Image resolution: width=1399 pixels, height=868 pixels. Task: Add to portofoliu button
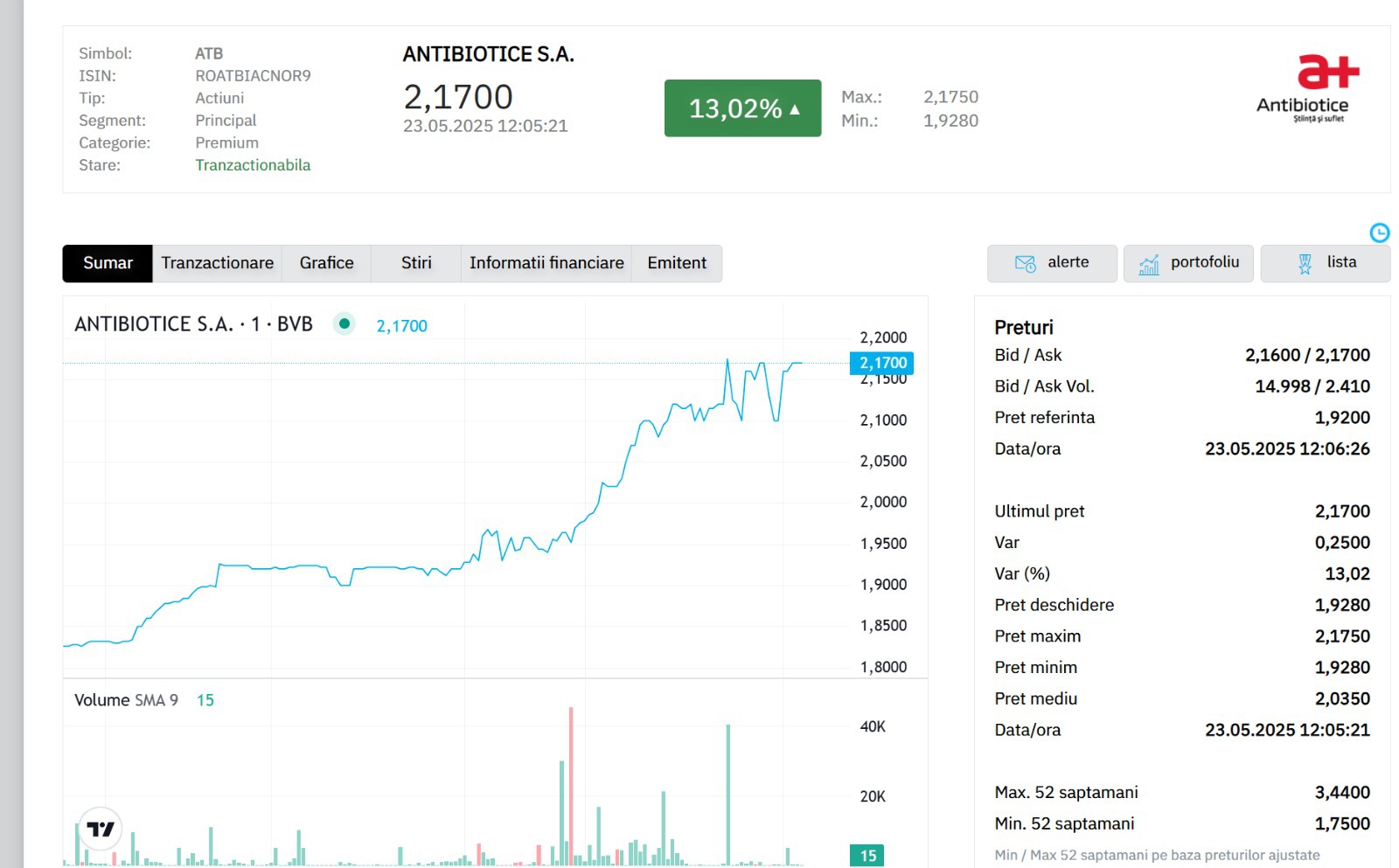pos(1188,263)
